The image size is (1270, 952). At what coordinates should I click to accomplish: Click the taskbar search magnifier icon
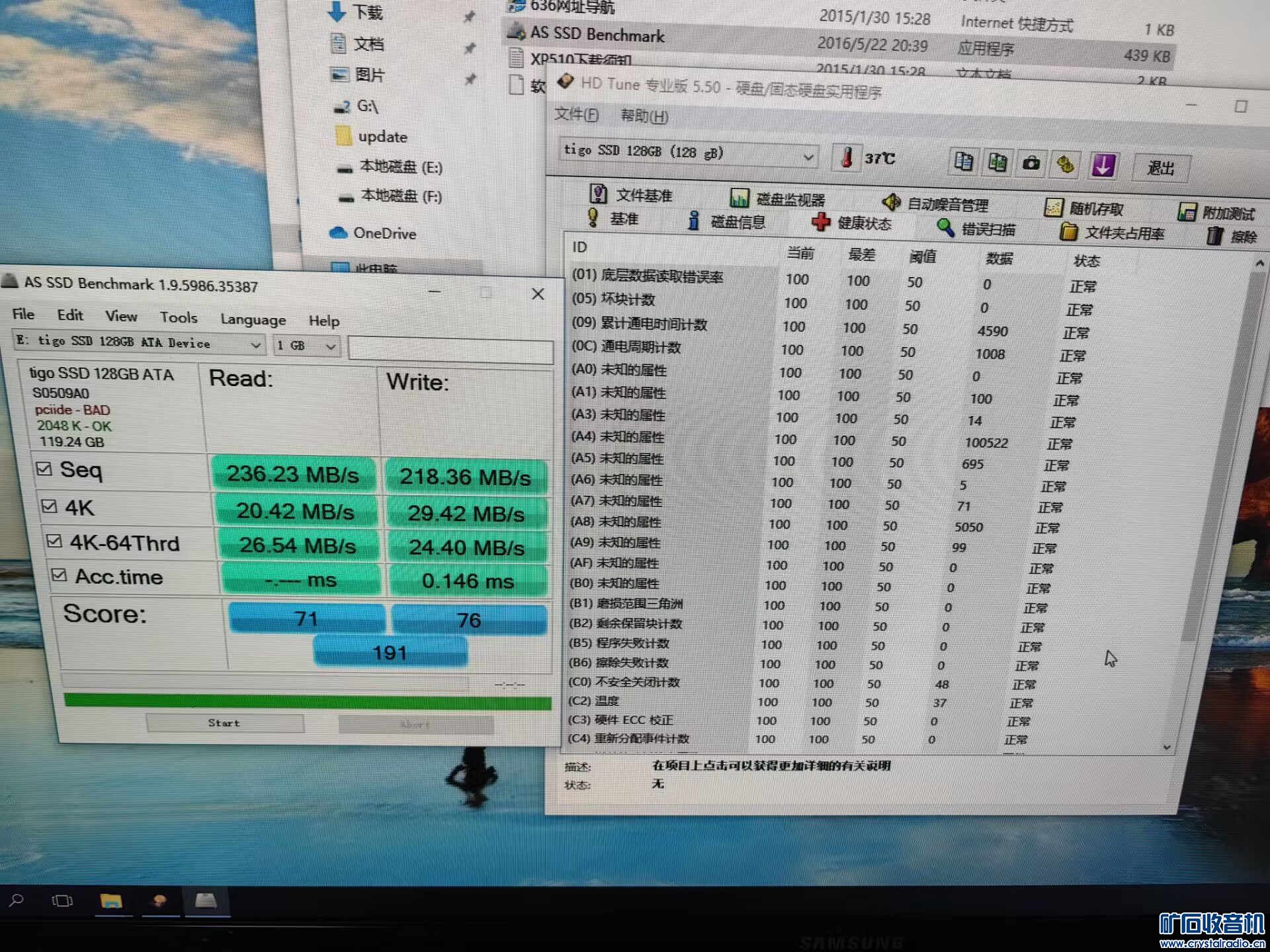click(x=17, y=900)
